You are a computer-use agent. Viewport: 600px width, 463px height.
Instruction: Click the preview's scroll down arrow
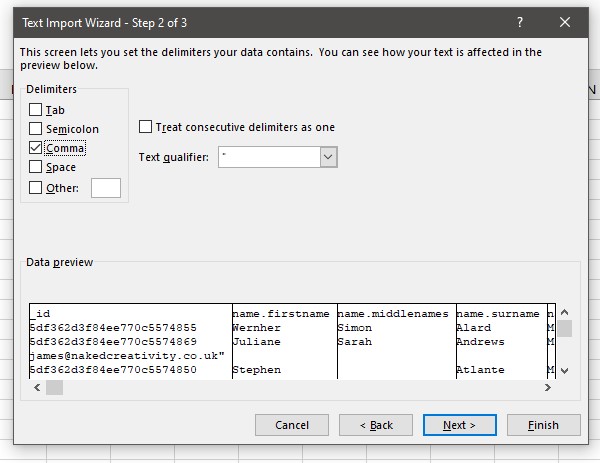coord(564,370)
